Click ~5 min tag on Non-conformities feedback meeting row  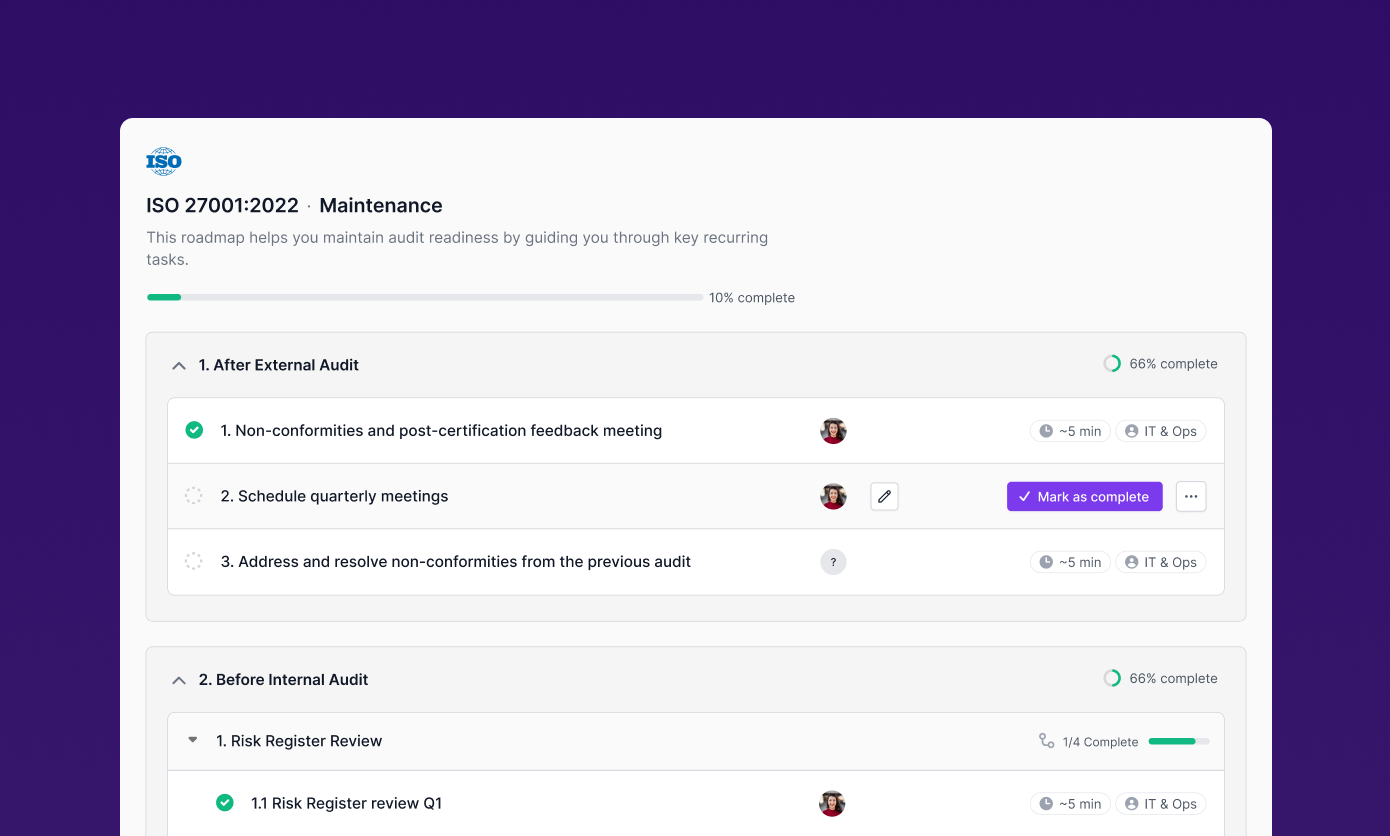point(1070,431)
